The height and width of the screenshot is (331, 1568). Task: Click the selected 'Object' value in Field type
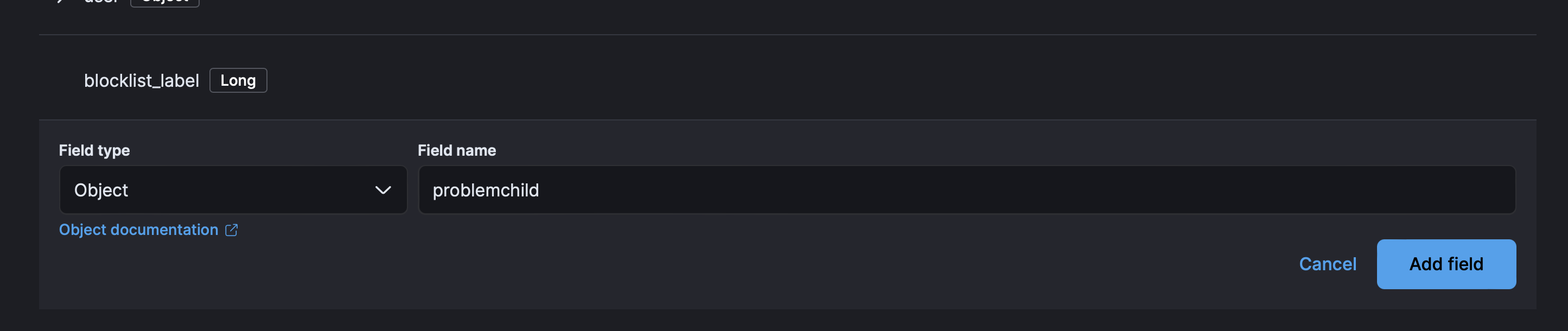(x=101, y=190)
